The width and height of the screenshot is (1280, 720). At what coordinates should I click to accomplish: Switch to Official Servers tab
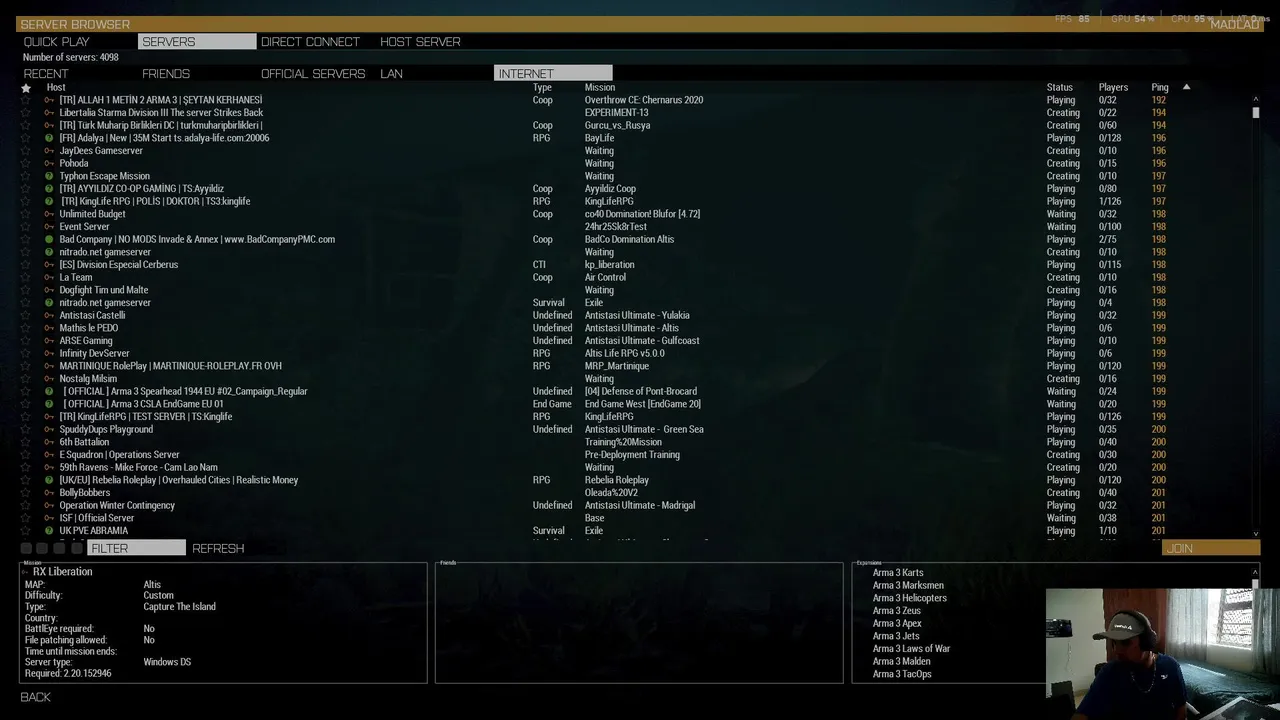click(x=313, y=74)
